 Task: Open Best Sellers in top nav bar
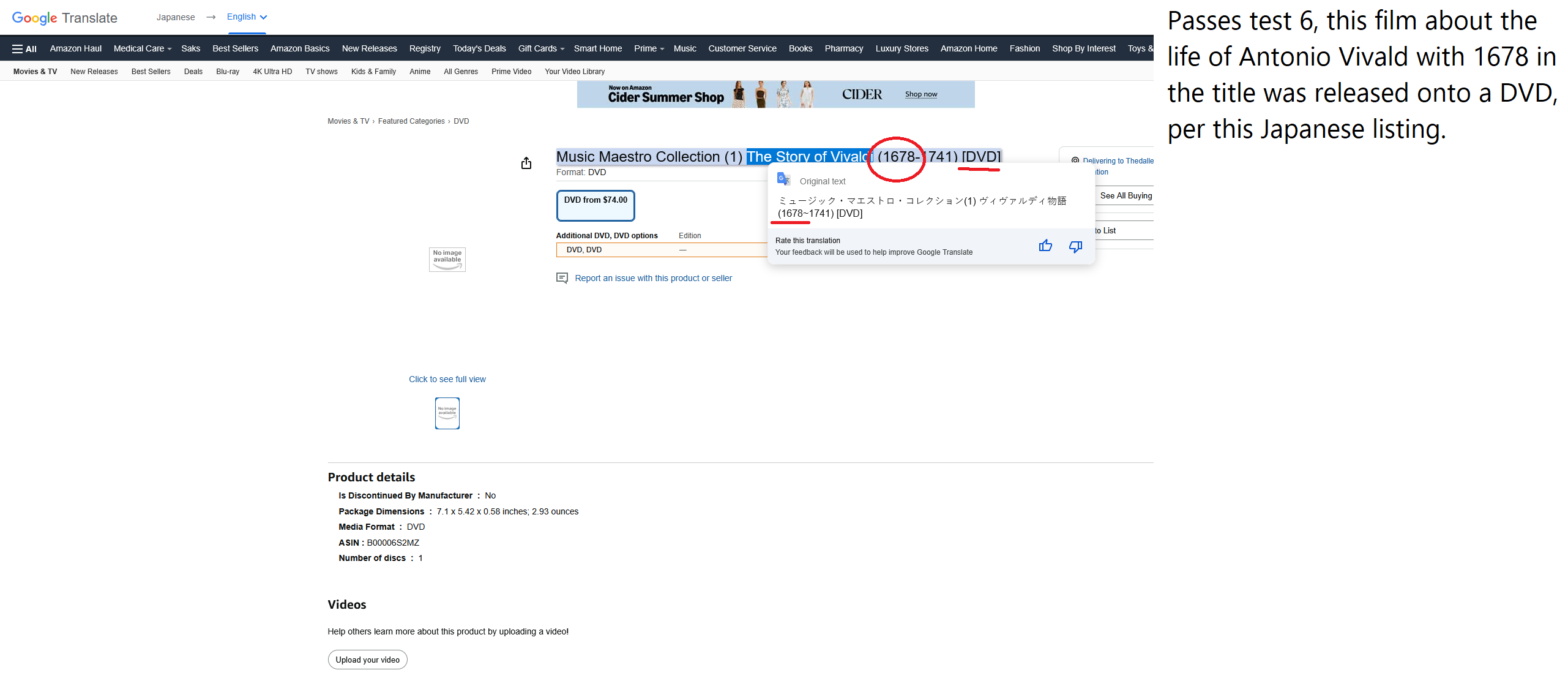click(x=235, y=49)
